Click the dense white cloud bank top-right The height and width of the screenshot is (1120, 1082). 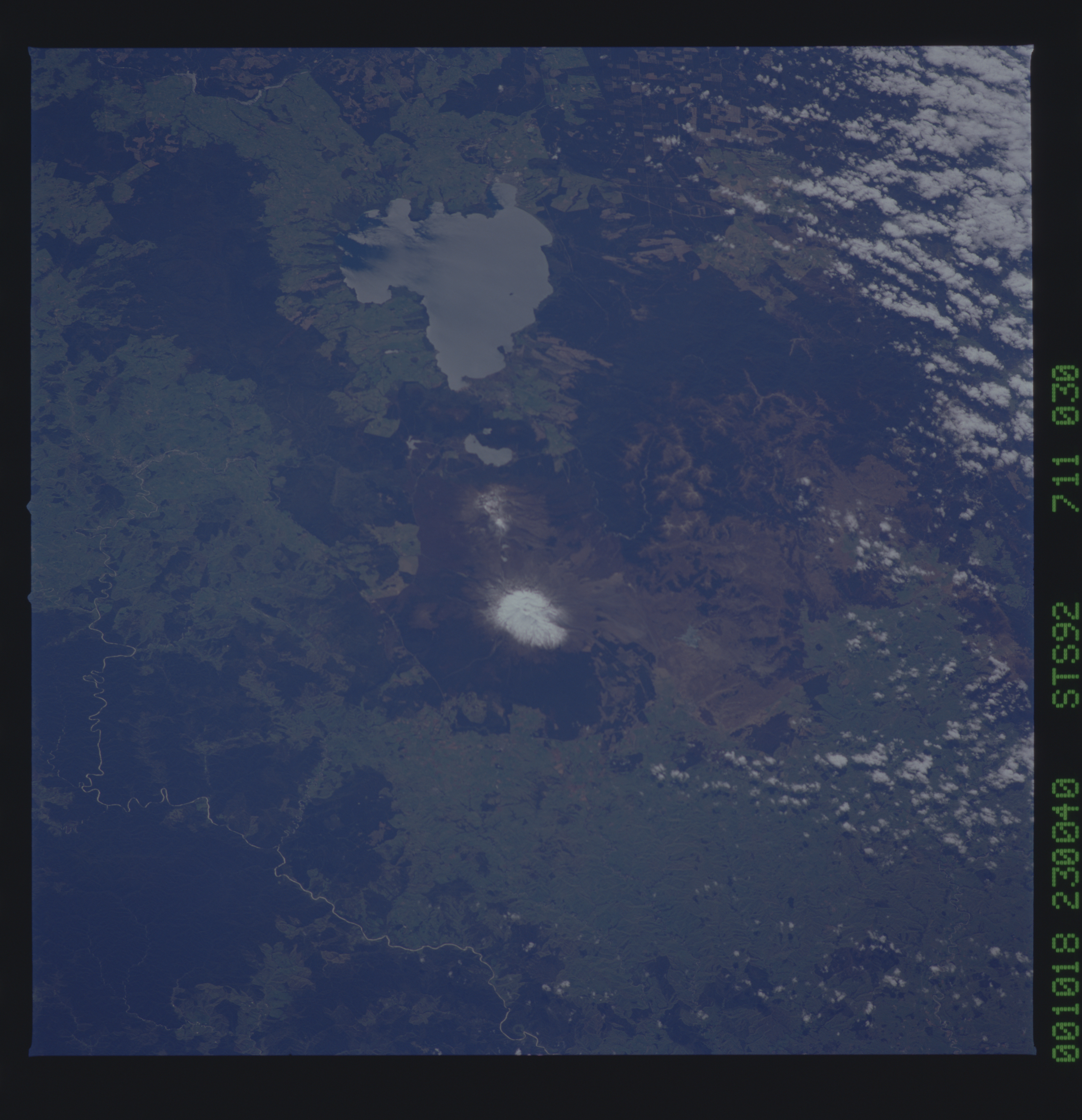pyautogui.click(x=960, y=126)
